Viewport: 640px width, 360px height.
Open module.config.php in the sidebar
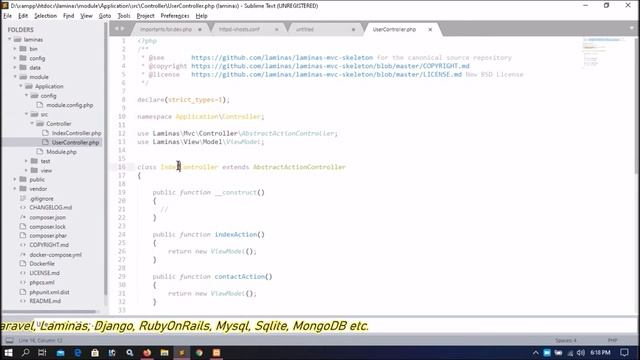(69, 105)
